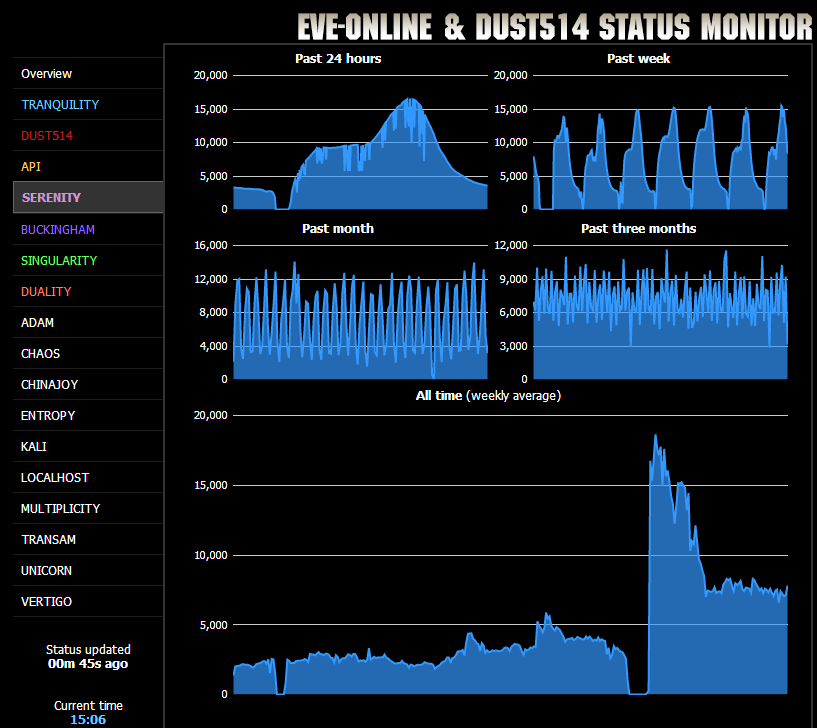This screenshot has width=817, height=728.
Task: Click the EVE-ONLINE & DUST514 Status Monitor title
Action: (555, 26)
